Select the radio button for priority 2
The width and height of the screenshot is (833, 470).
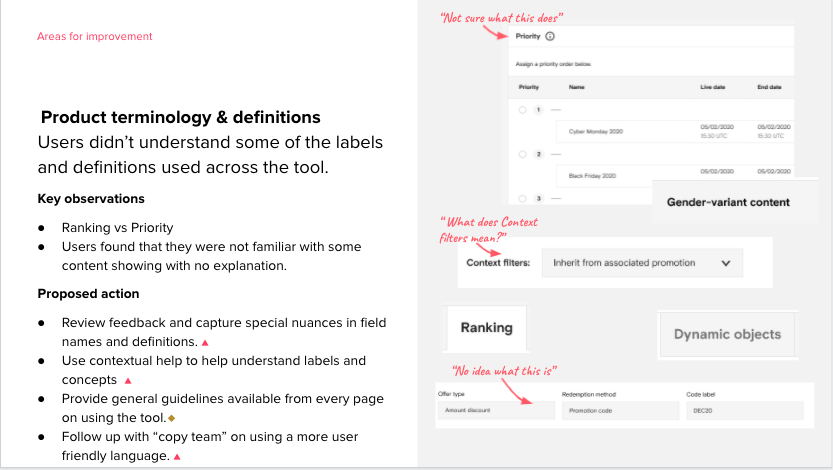point(522,155)
